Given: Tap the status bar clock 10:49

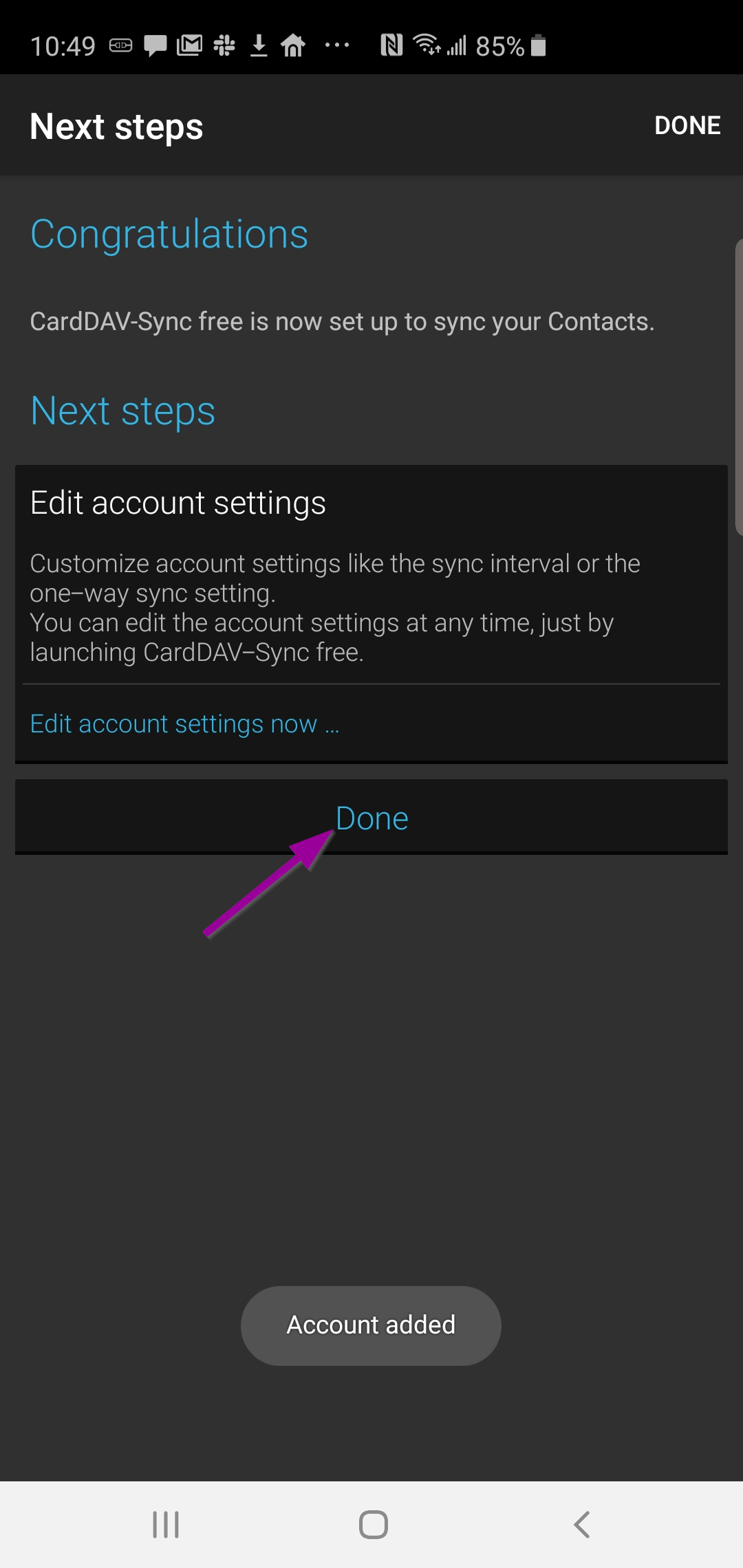Looking at the screenshot, I should click(63, 47).
